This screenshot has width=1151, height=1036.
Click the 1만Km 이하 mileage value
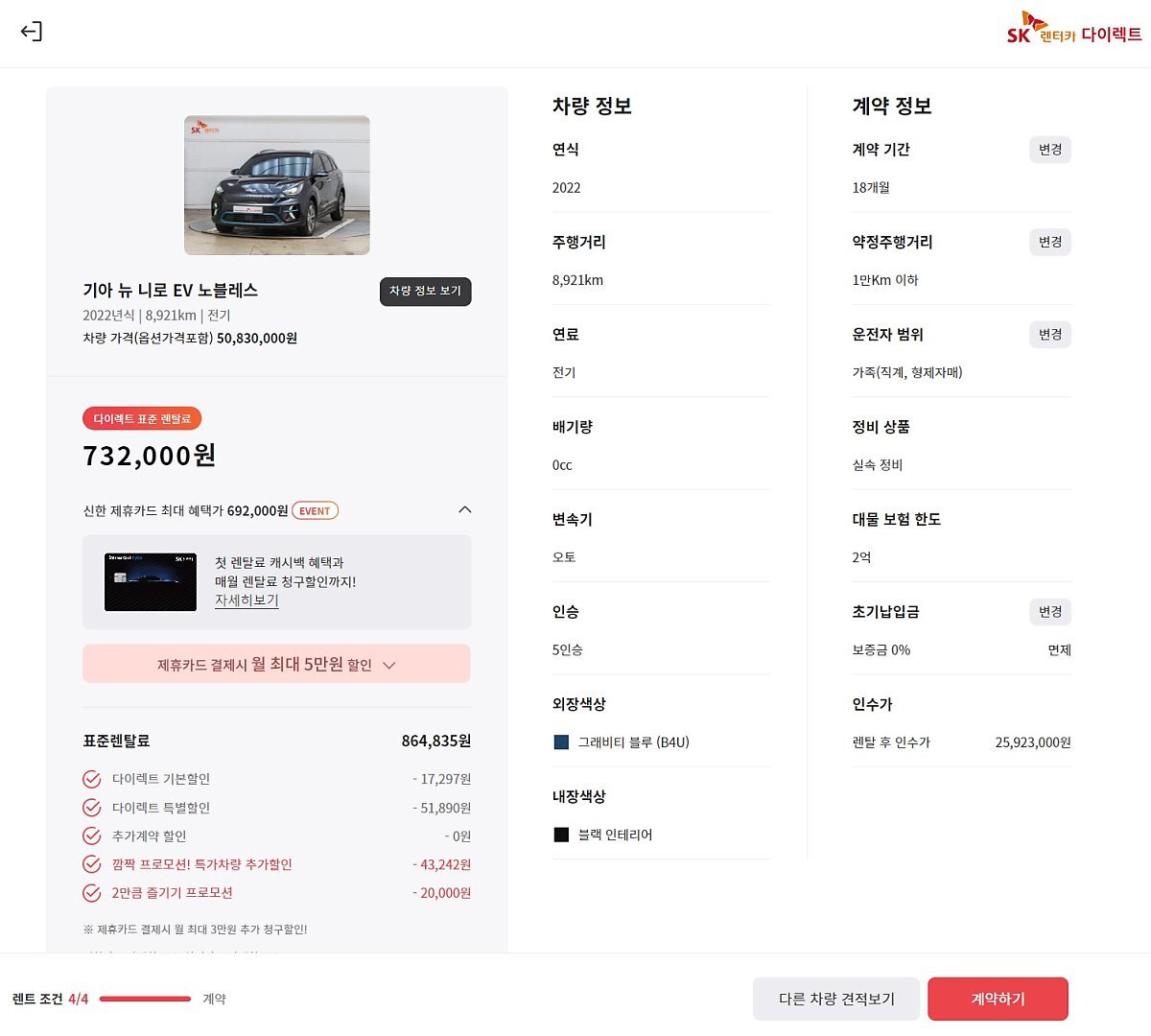885,280
